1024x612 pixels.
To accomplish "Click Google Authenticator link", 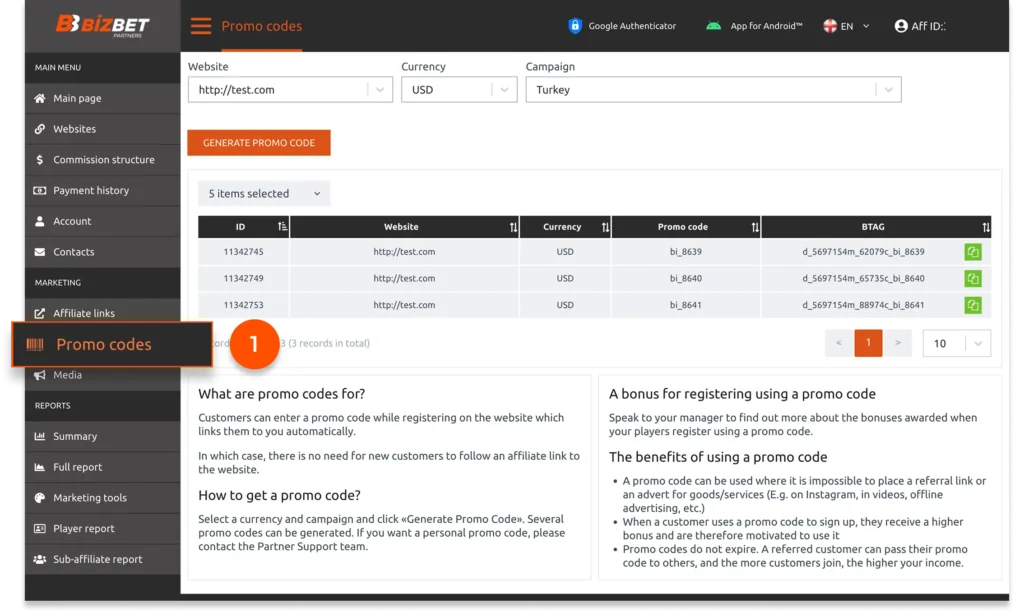I will 632,26.
